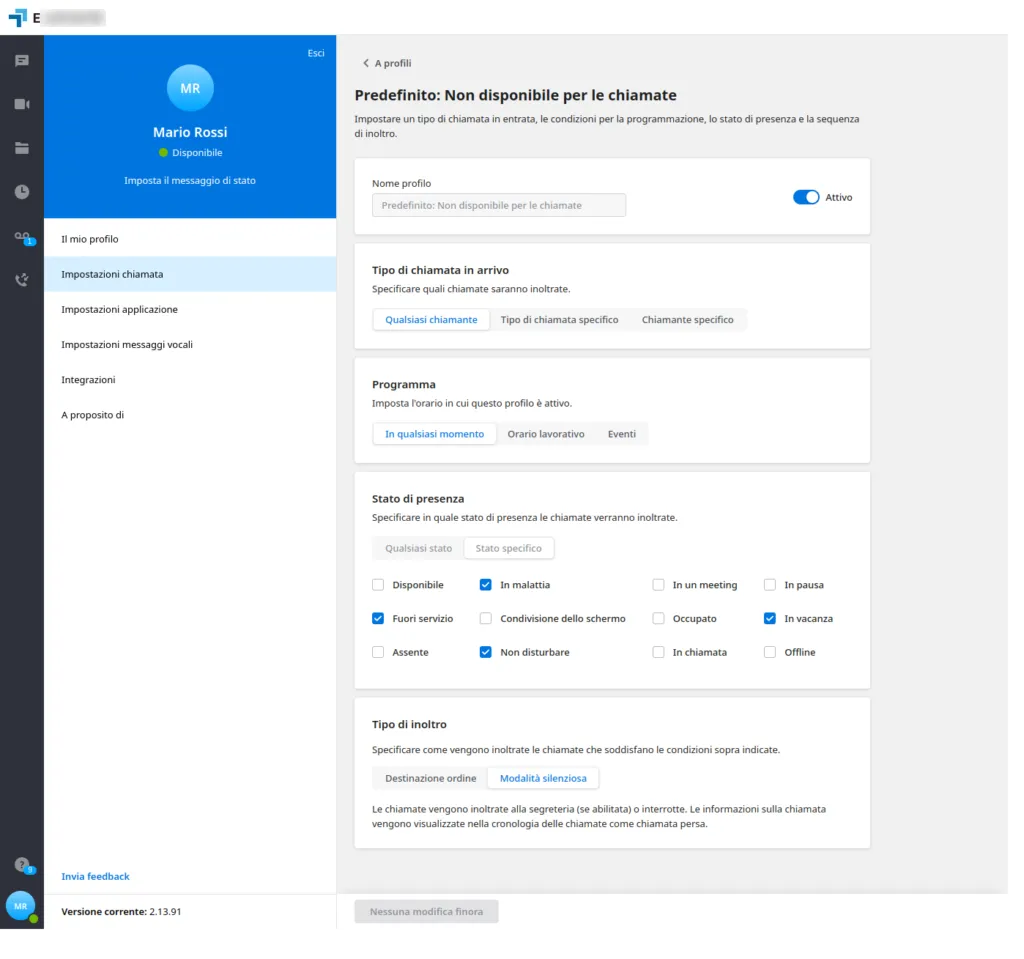Click the small MR avatar in sidebar
Screen dimensions: 1024x959
click(21, 907)
